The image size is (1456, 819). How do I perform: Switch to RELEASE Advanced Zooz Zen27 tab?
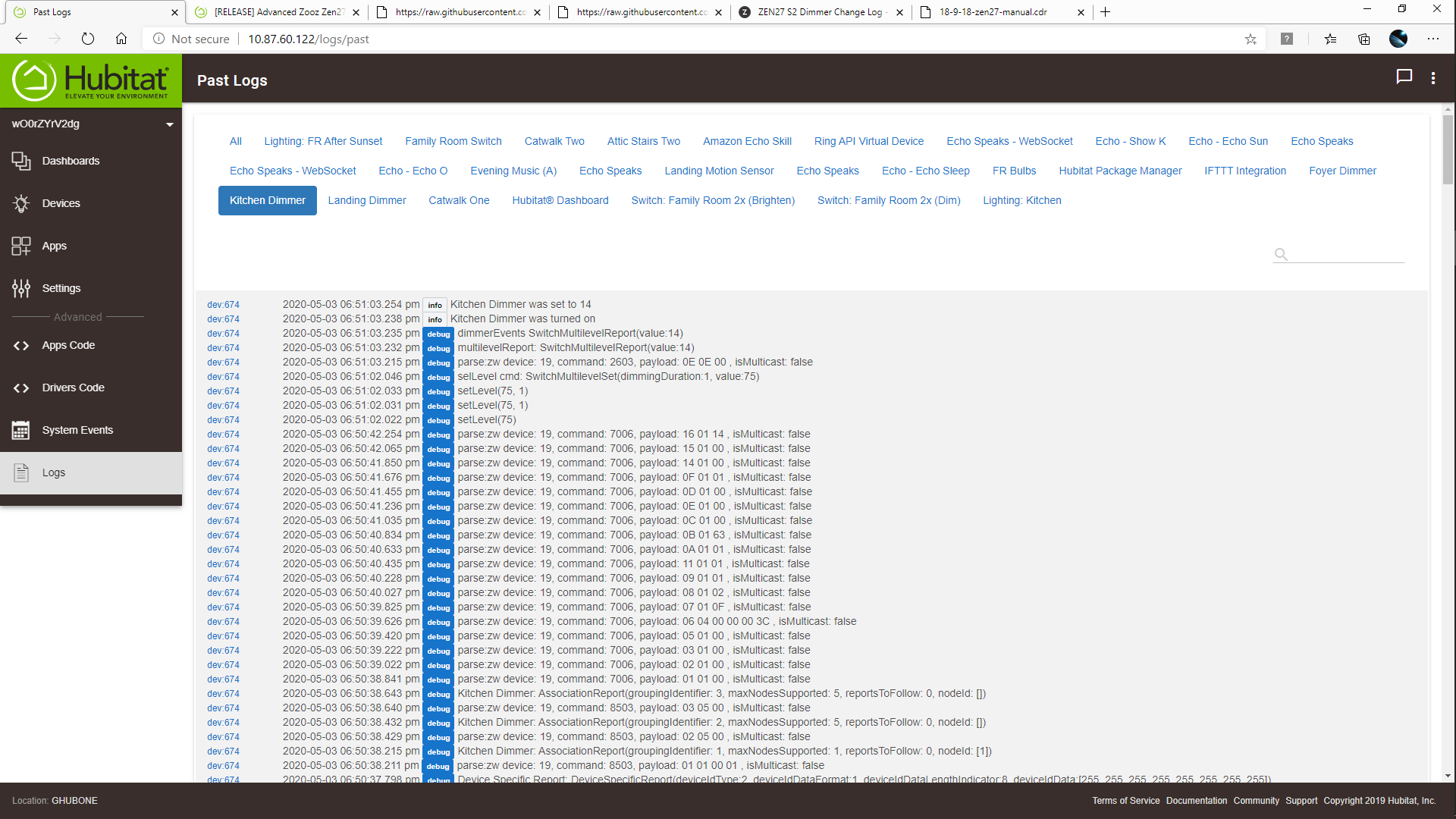(277, 12)
